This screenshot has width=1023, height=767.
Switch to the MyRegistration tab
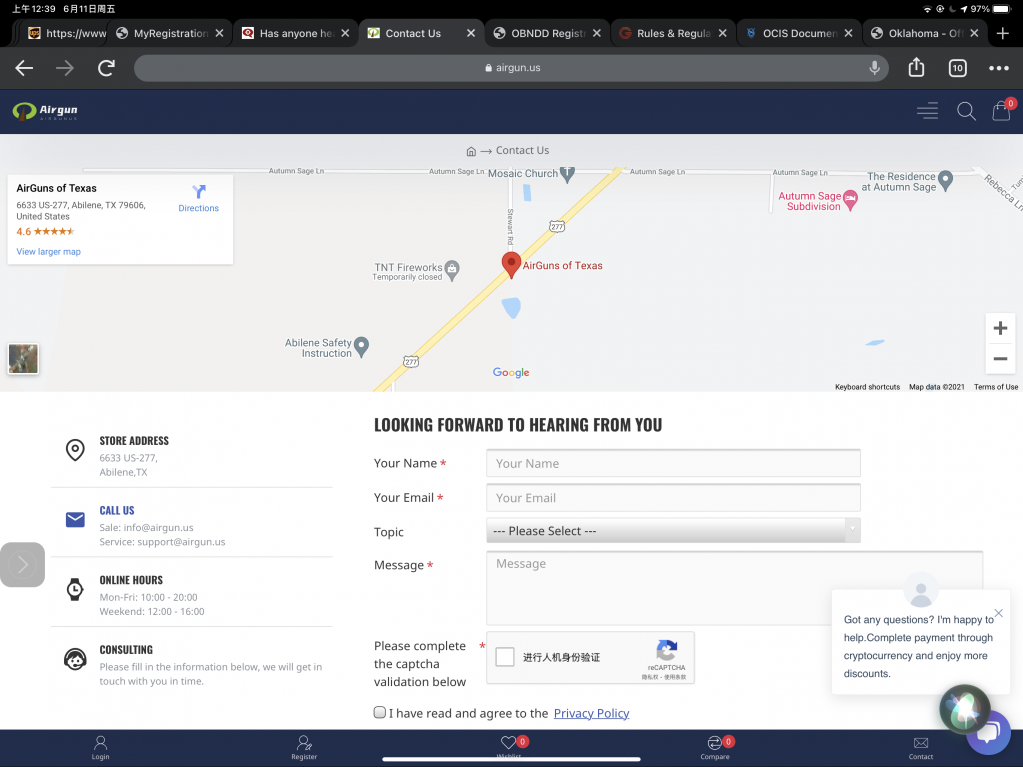point(169,33)
